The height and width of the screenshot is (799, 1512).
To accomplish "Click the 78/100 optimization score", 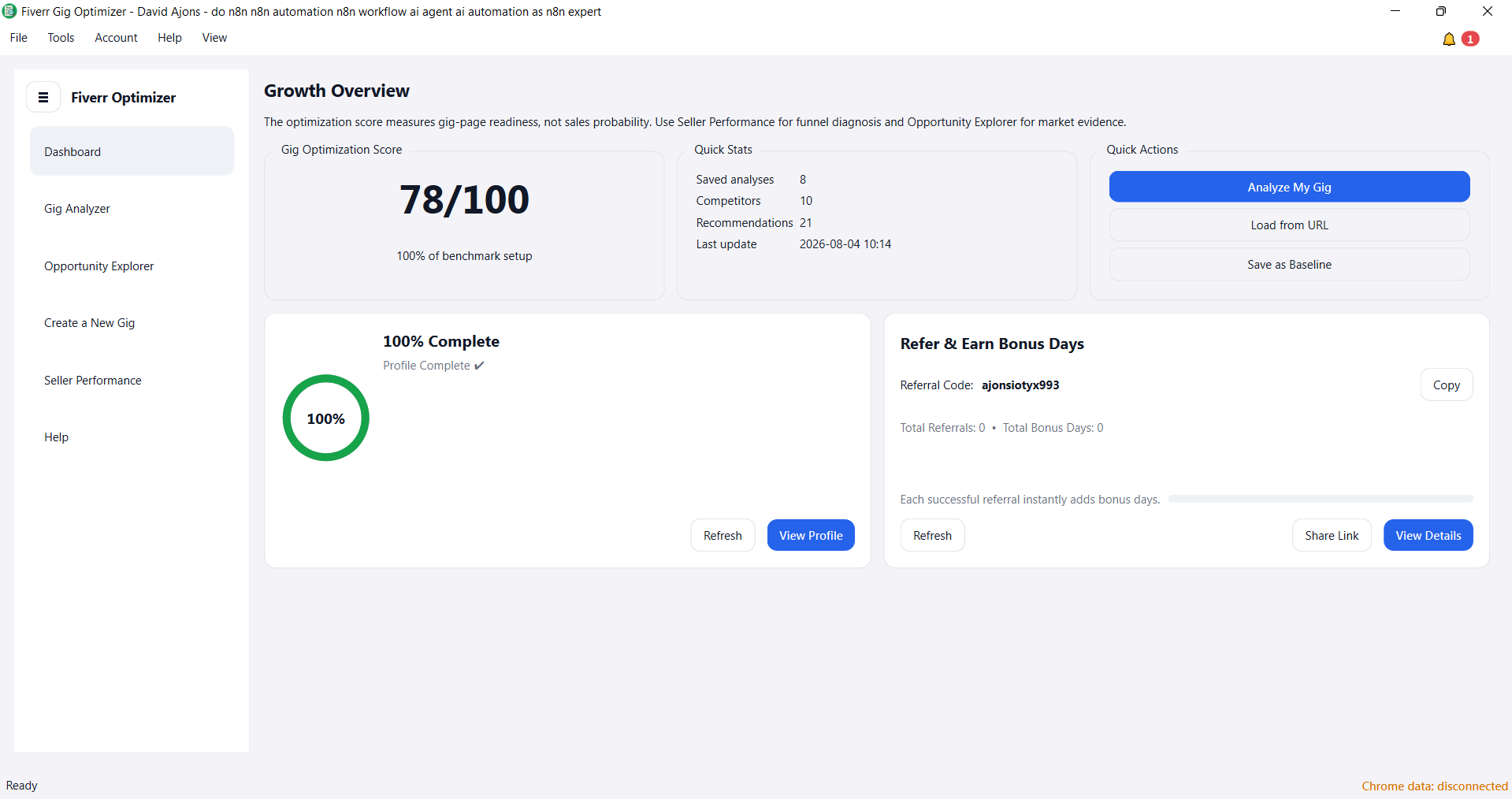I will coord(464,199).
